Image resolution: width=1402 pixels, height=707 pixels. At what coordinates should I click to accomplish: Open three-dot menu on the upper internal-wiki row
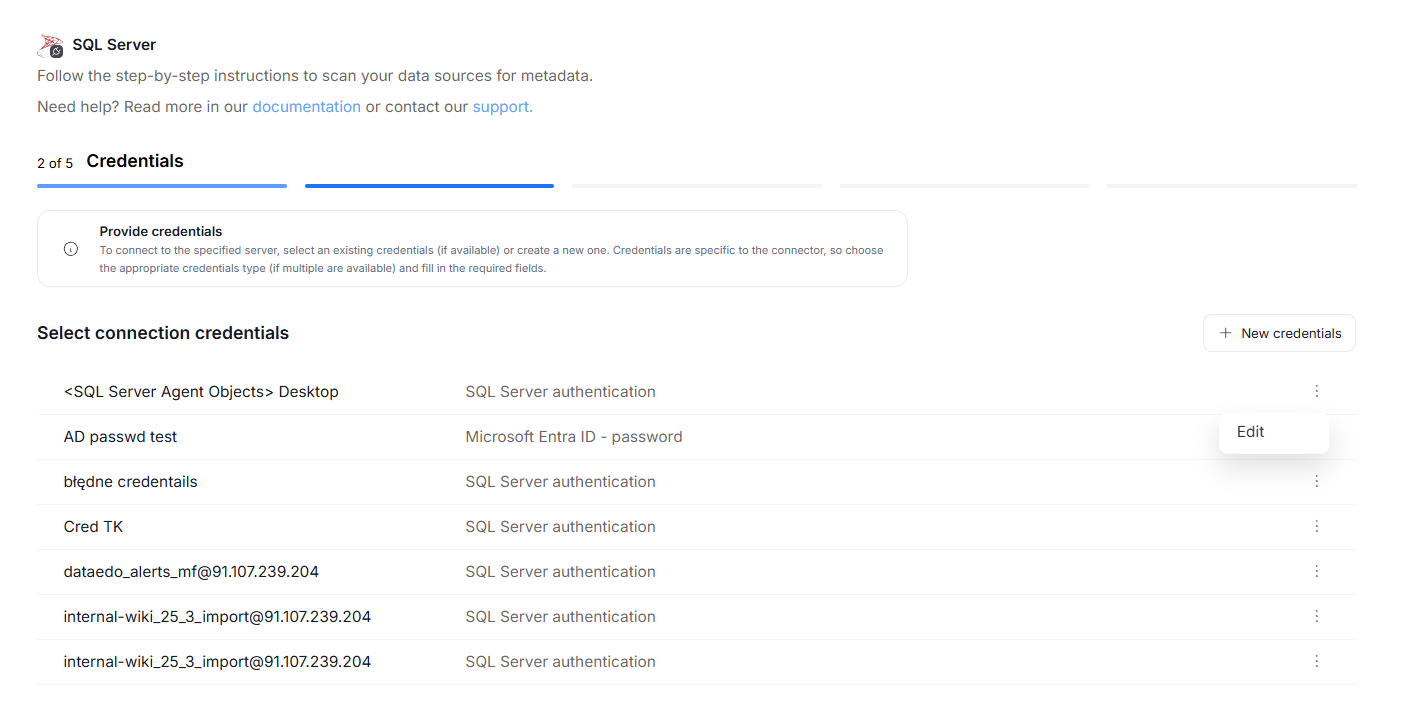click(x=1316, y=616)
